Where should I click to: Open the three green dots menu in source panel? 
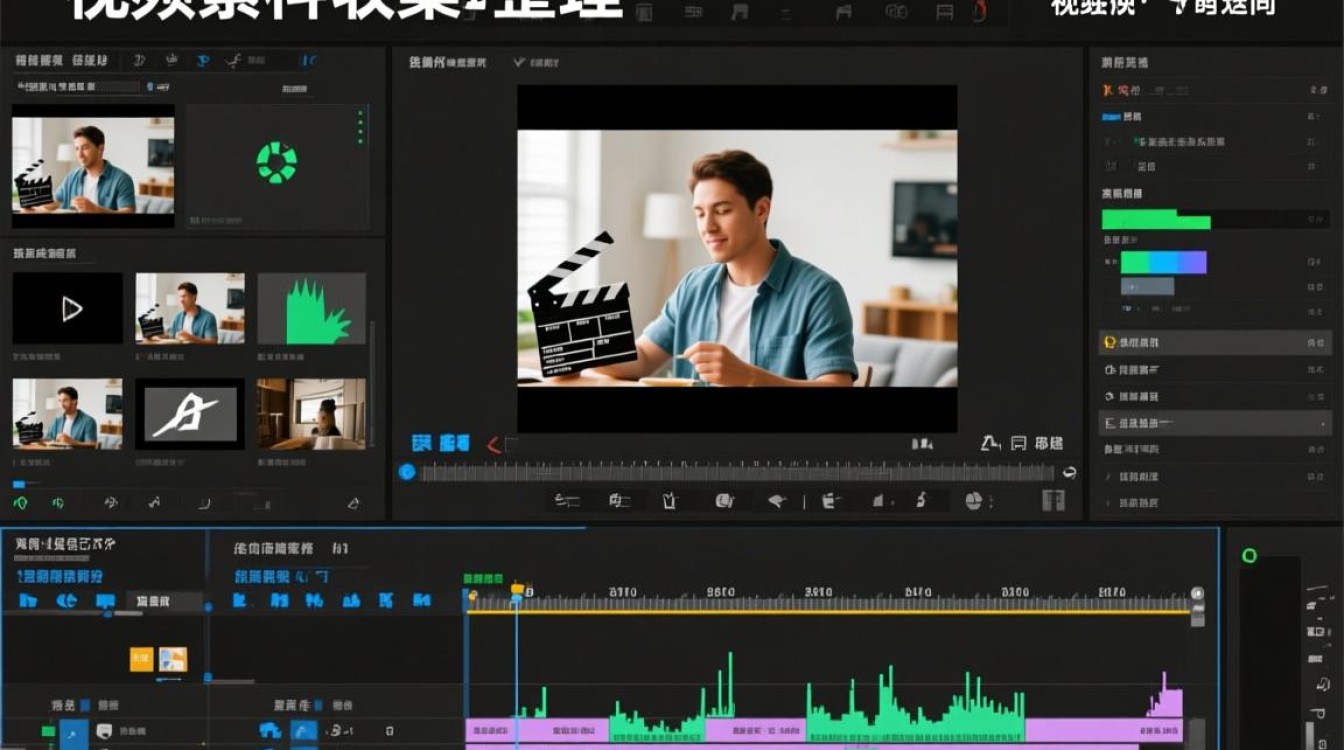pos(361,127)
